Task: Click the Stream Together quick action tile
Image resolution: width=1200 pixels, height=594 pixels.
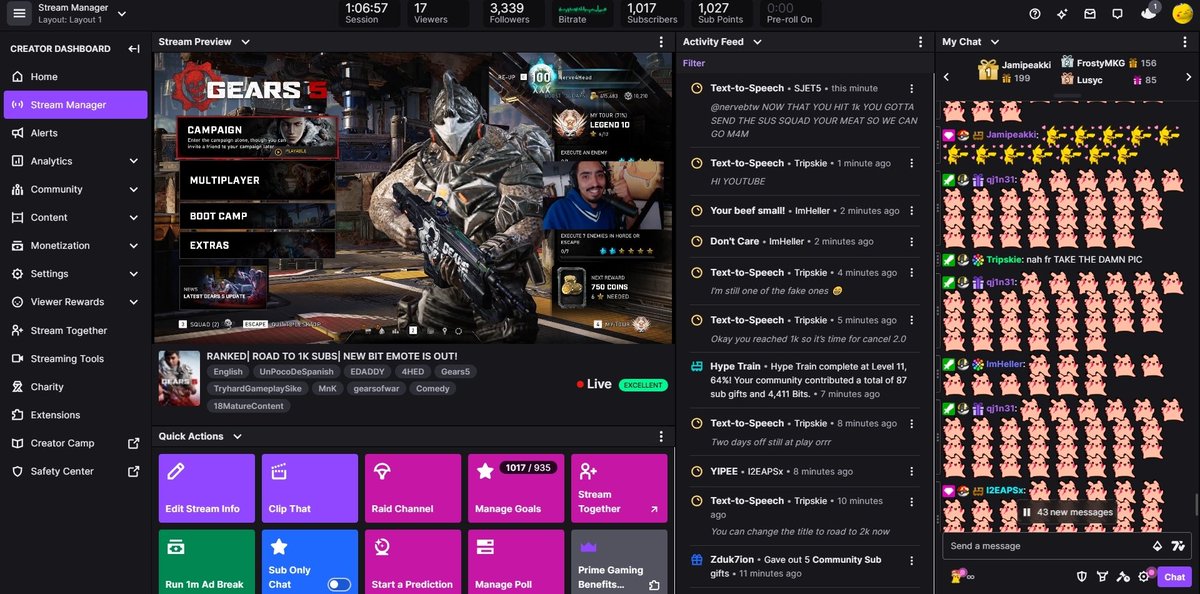Action: pos(619,488)
